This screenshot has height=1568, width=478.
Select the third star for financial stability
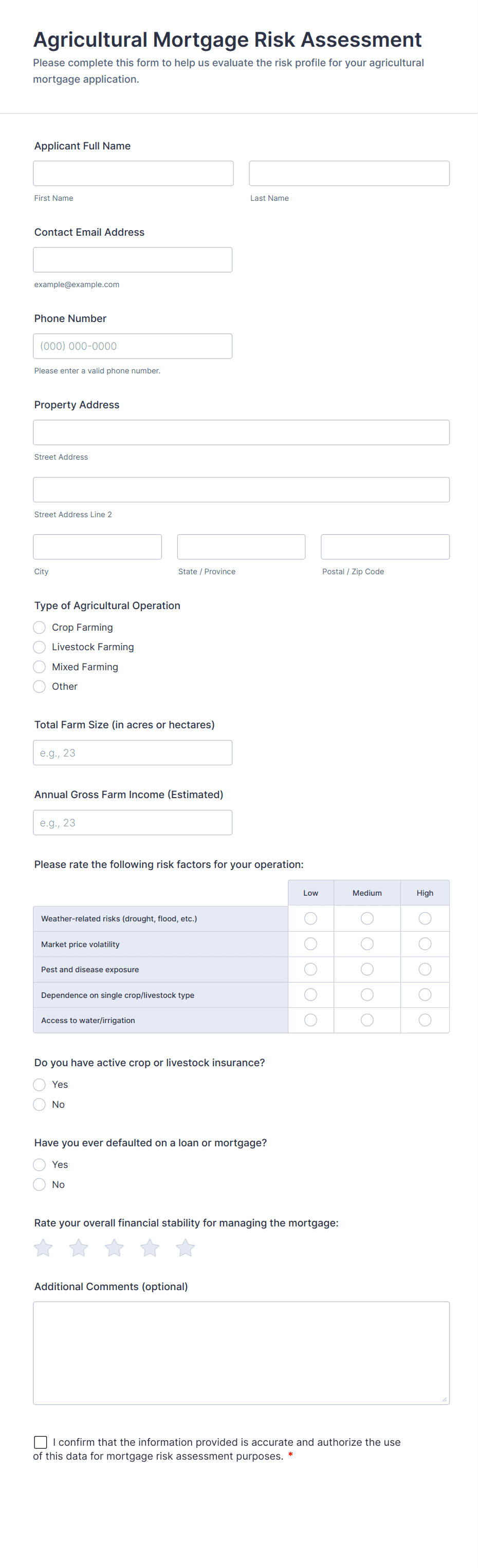115,1248
